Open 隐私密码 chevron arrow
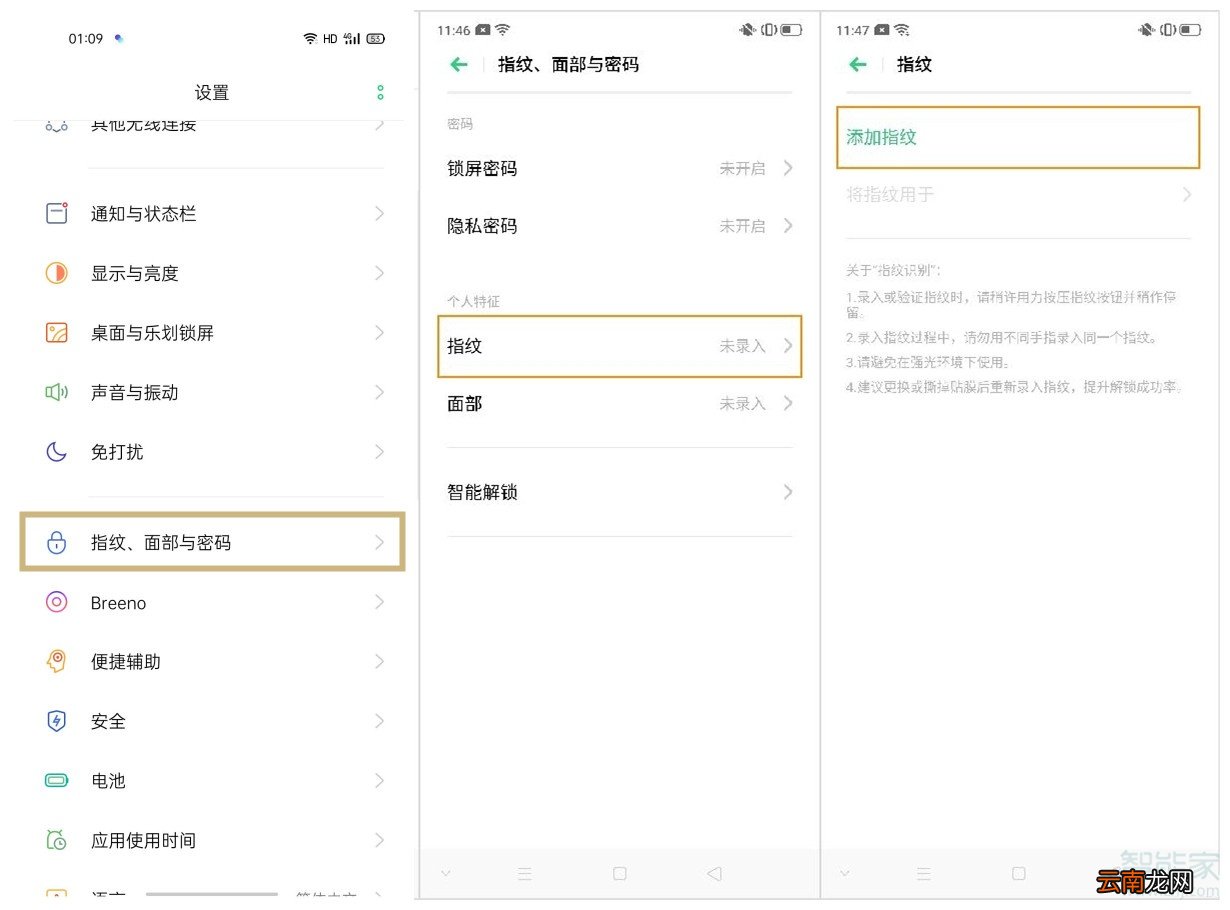 coord(788,226)
